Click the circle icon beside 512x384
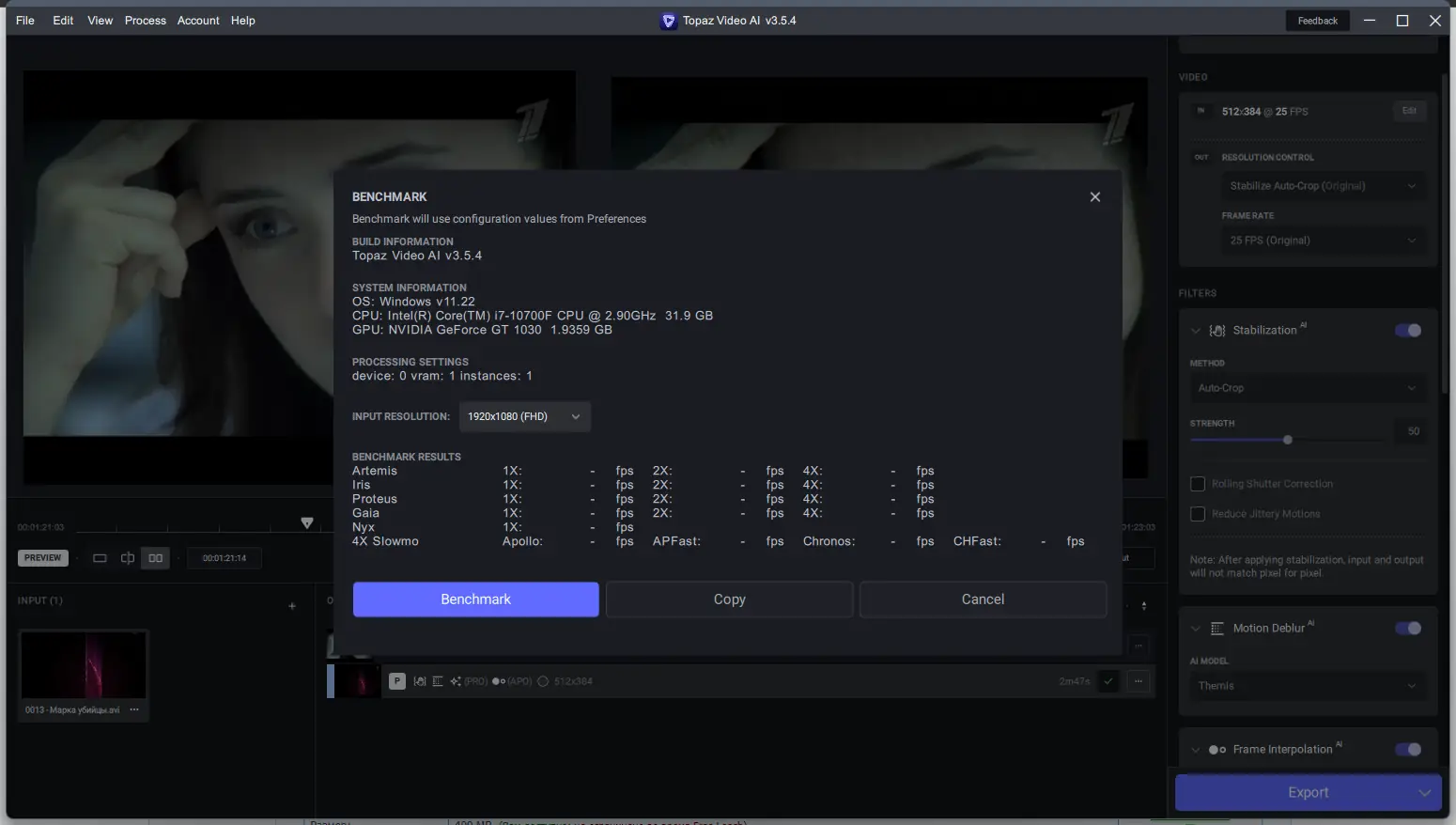 [x=543, y=681]
